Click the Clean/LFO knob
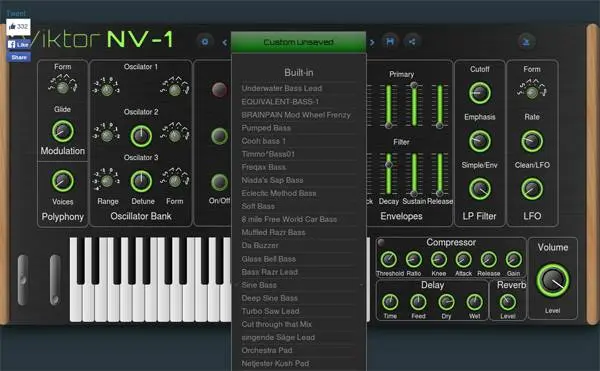This screenshot has width=600, height=371. (x=532, y=189)
